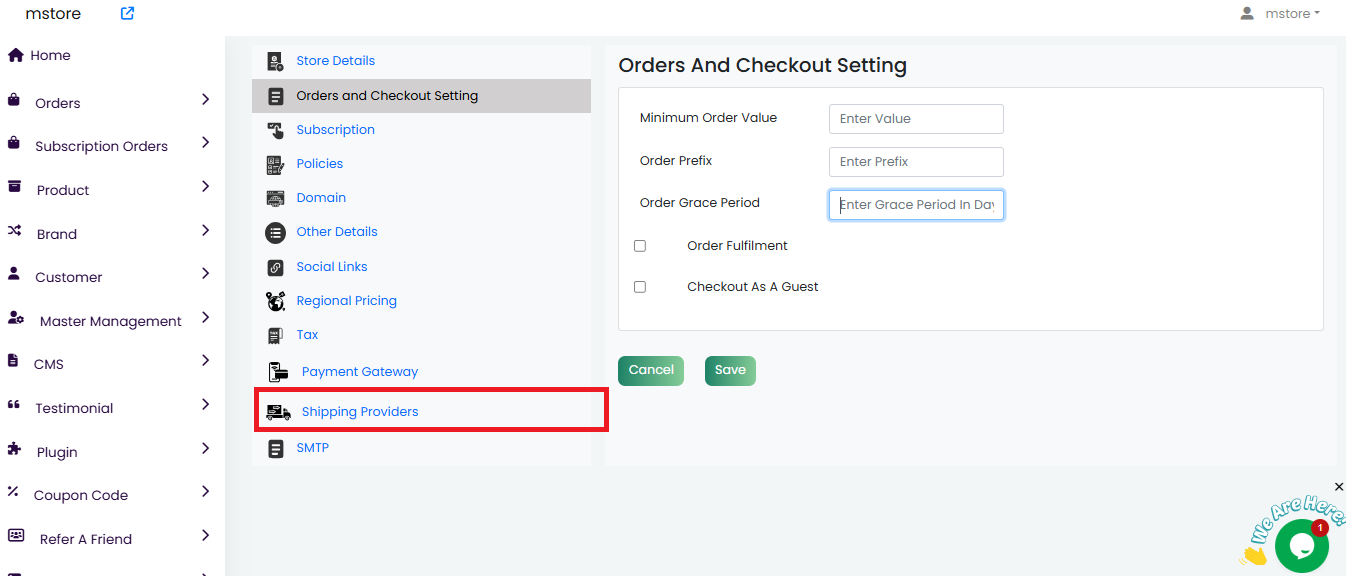This screenshot has width=1346, height=576.
Task: Expand the Master Management chevron
Action: pos(205,318)
